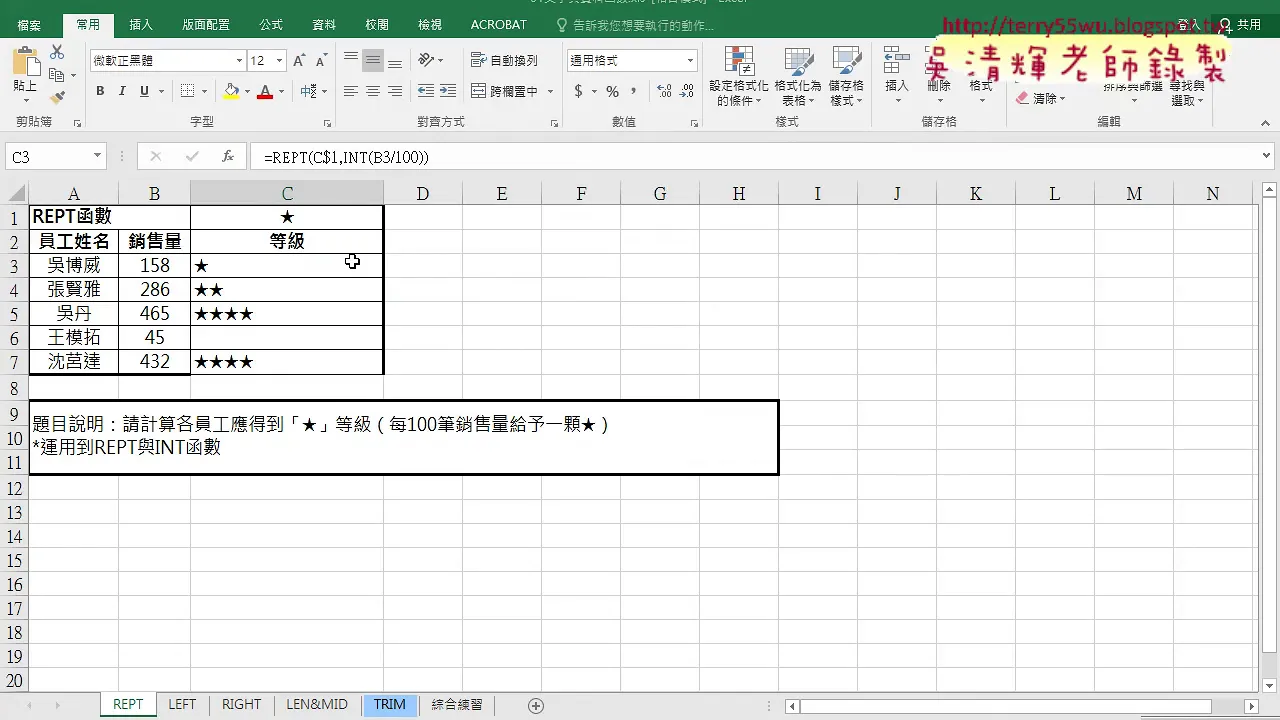This screenshot has height=720, width=1280.
Task: Click the text orientation icon
Action: click(x=427, y=60)
